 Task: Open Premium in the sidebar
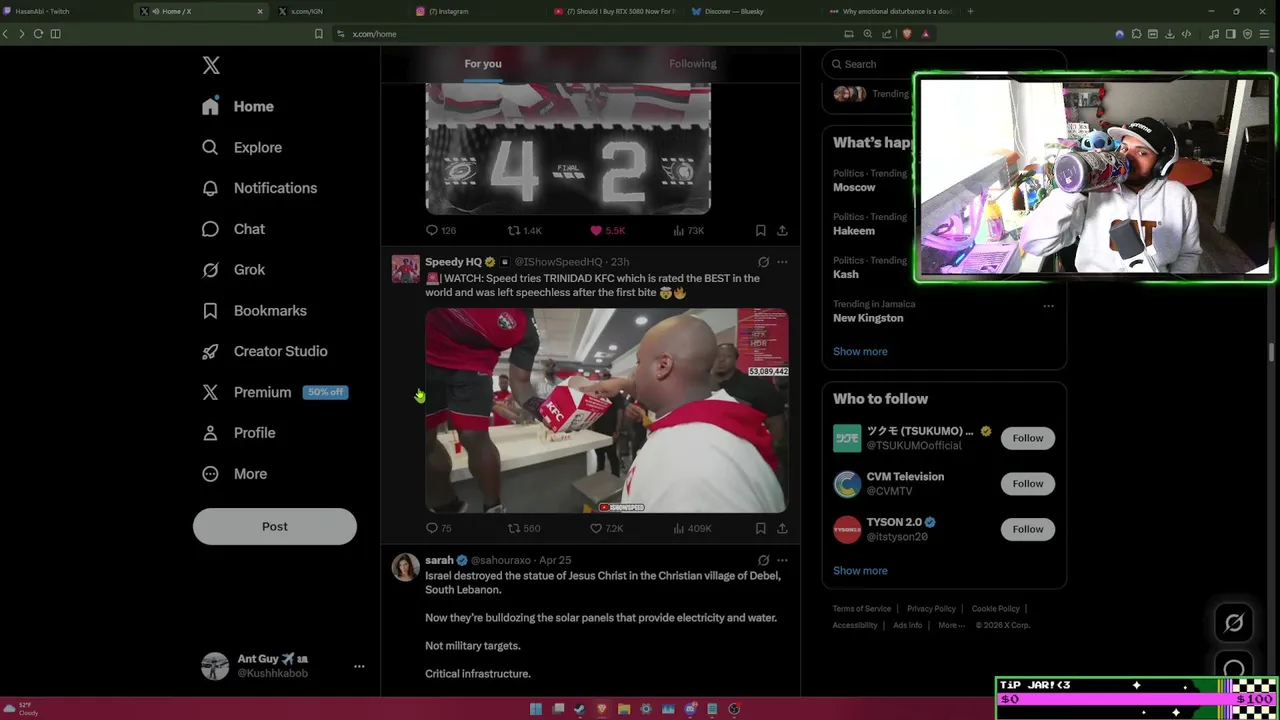[x=274, y=392]
